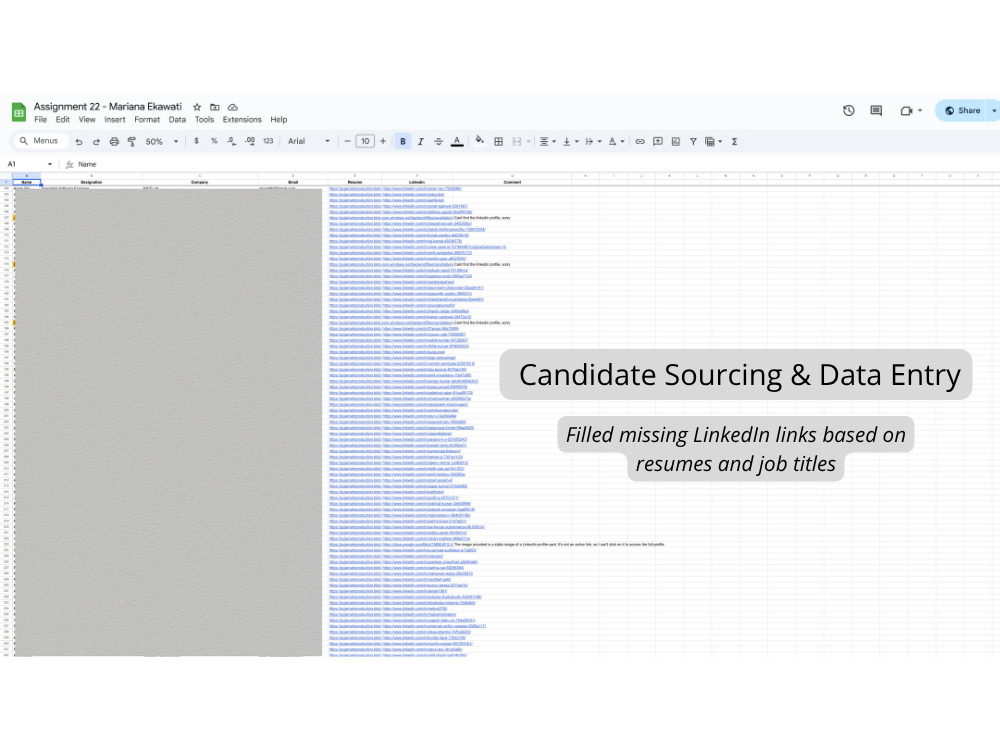
Task: Open the Insert menu
Action: click(115, 119)
